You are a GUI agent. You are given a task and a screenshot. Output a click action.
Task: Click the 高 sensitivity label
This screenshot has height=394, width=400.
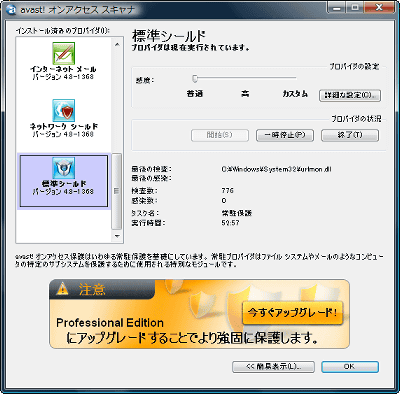click(x=245, y=94)
